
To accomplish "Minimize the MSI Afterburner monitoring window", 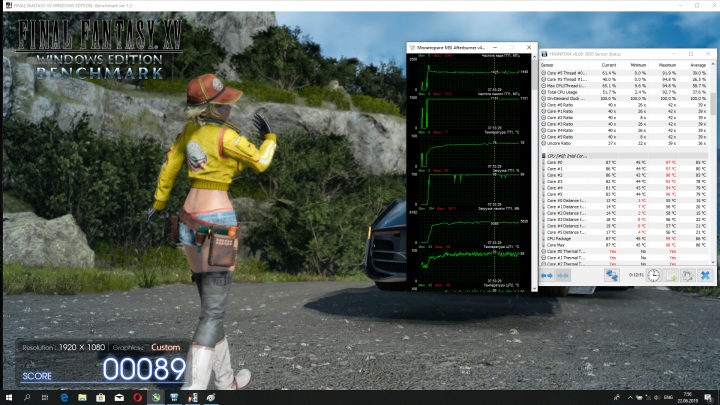I will click(x=495, y=47).
